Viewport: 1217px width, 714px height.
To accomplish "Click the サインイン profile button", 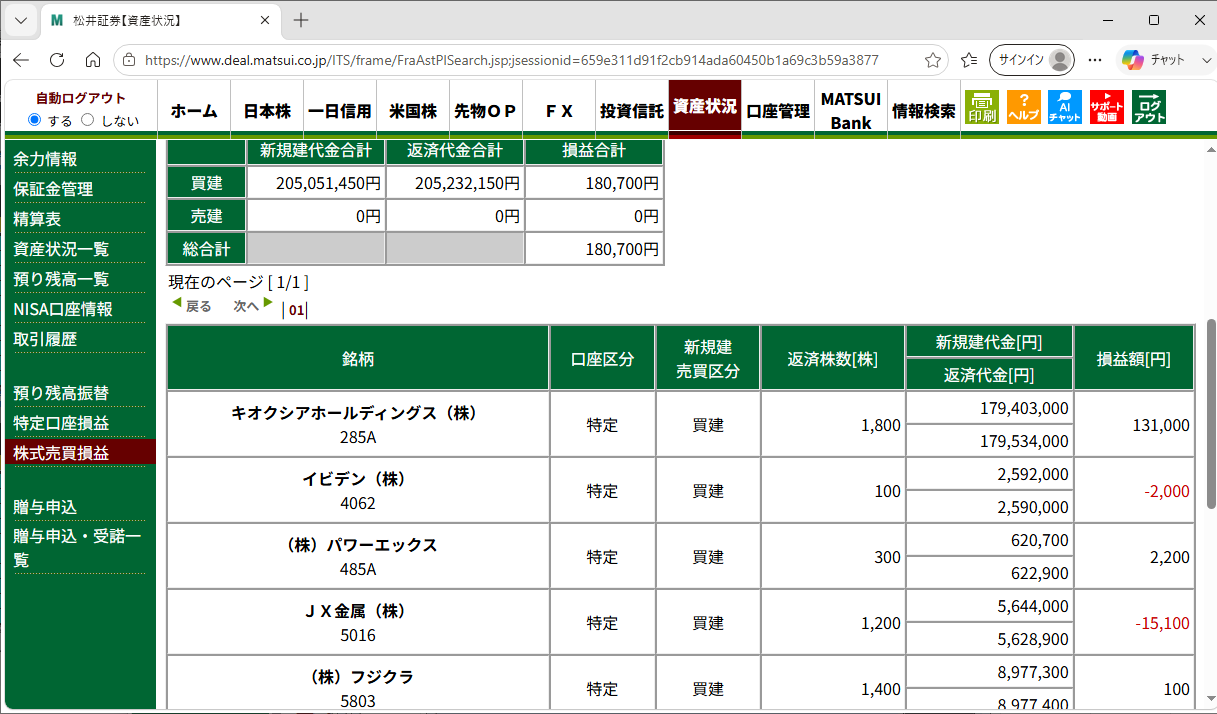I will (1031, 60).
